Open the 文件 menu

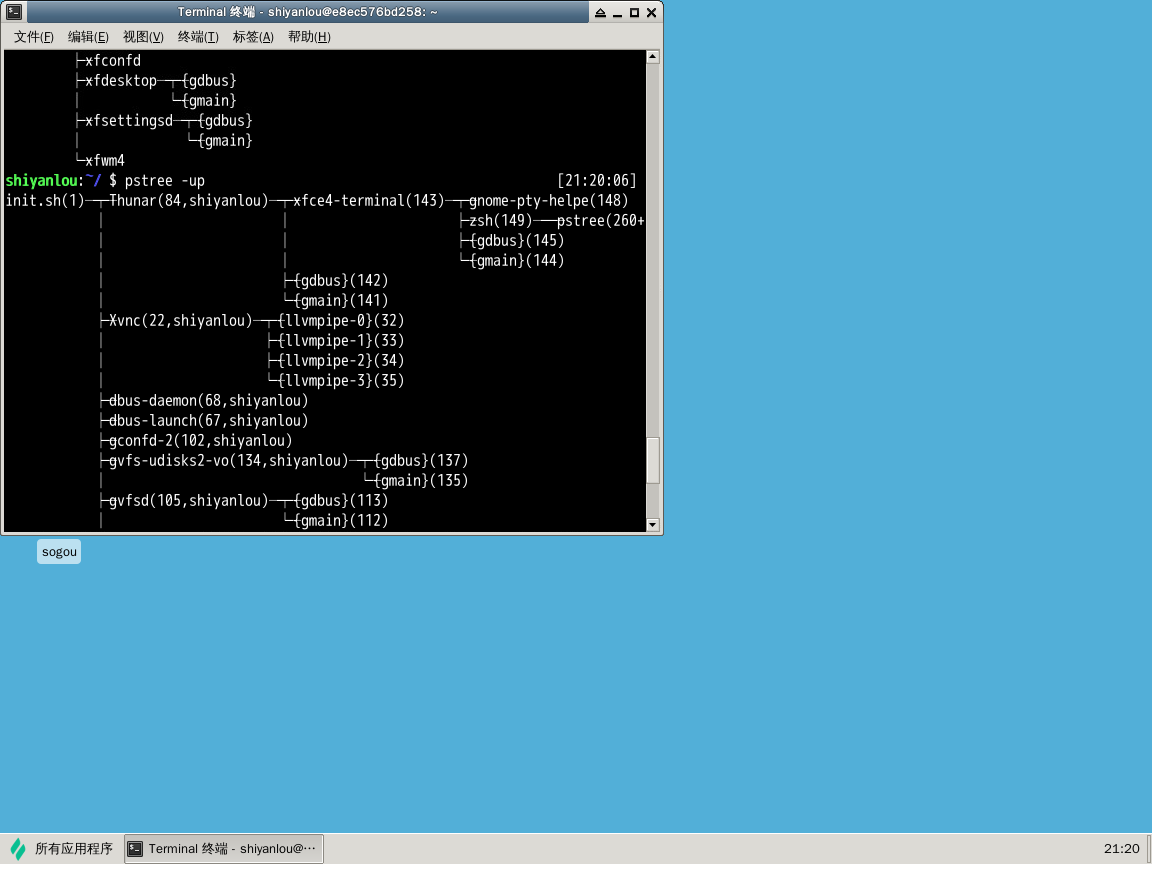click(x=33, y=36)
